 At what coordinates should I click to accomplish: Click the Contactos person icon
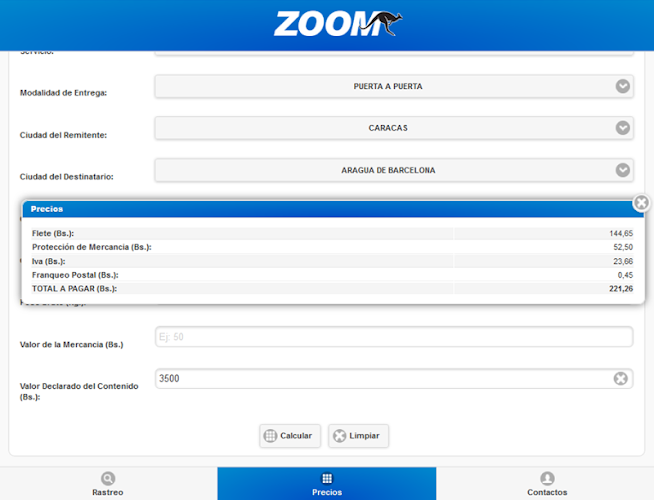click(x=547, y=478)
